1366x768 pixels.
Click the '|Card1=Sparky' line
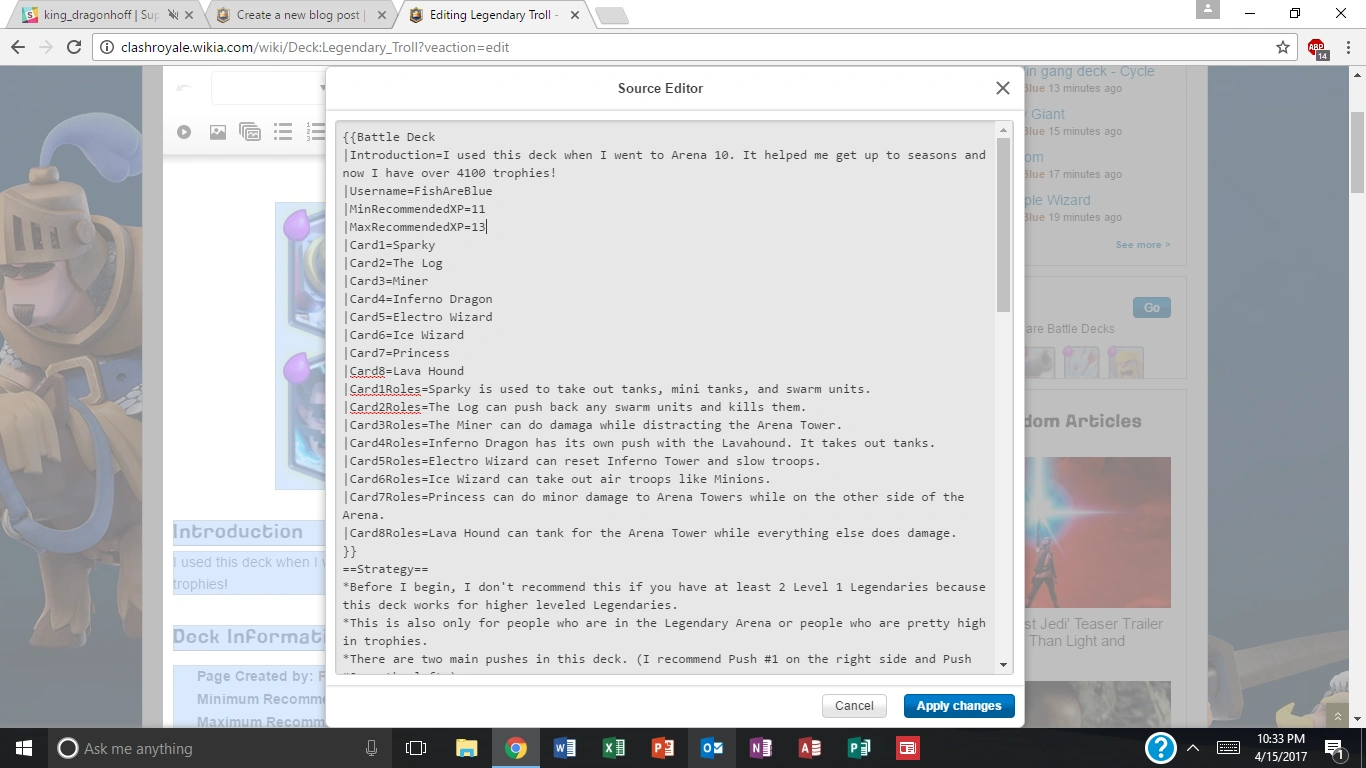(x=389, y=245)
